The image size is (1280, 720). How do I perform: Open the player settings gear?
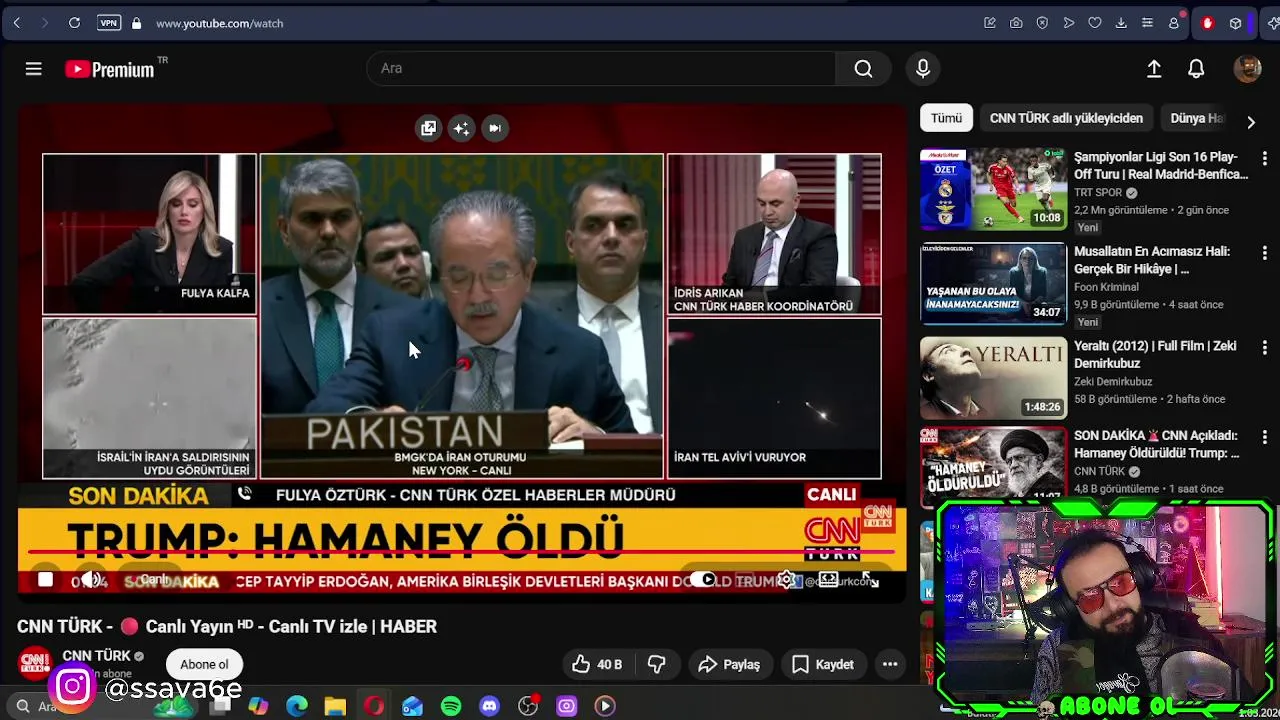coord(789,580)
